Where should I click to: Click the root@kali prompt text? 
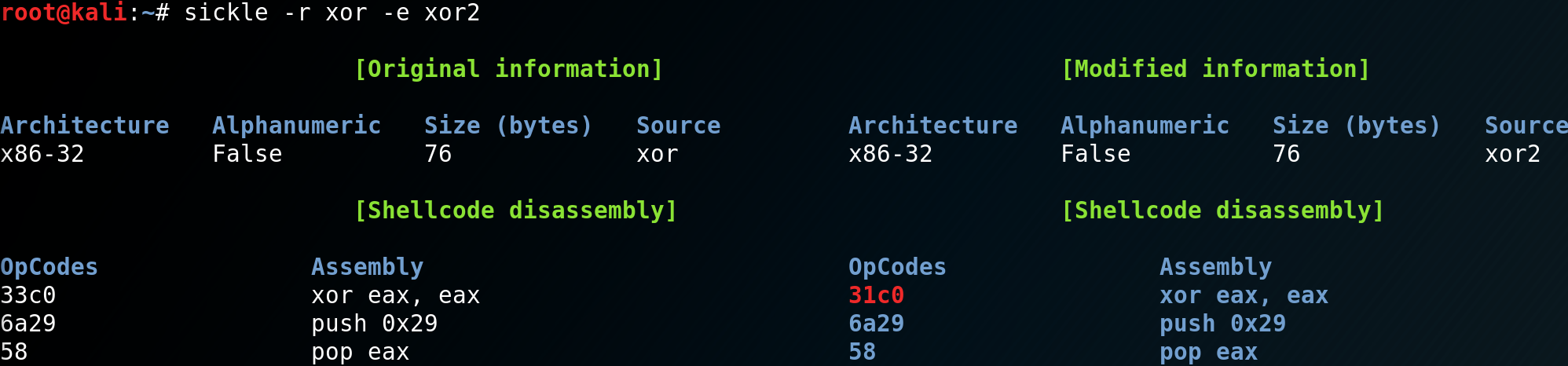click(x=64, y=13)
